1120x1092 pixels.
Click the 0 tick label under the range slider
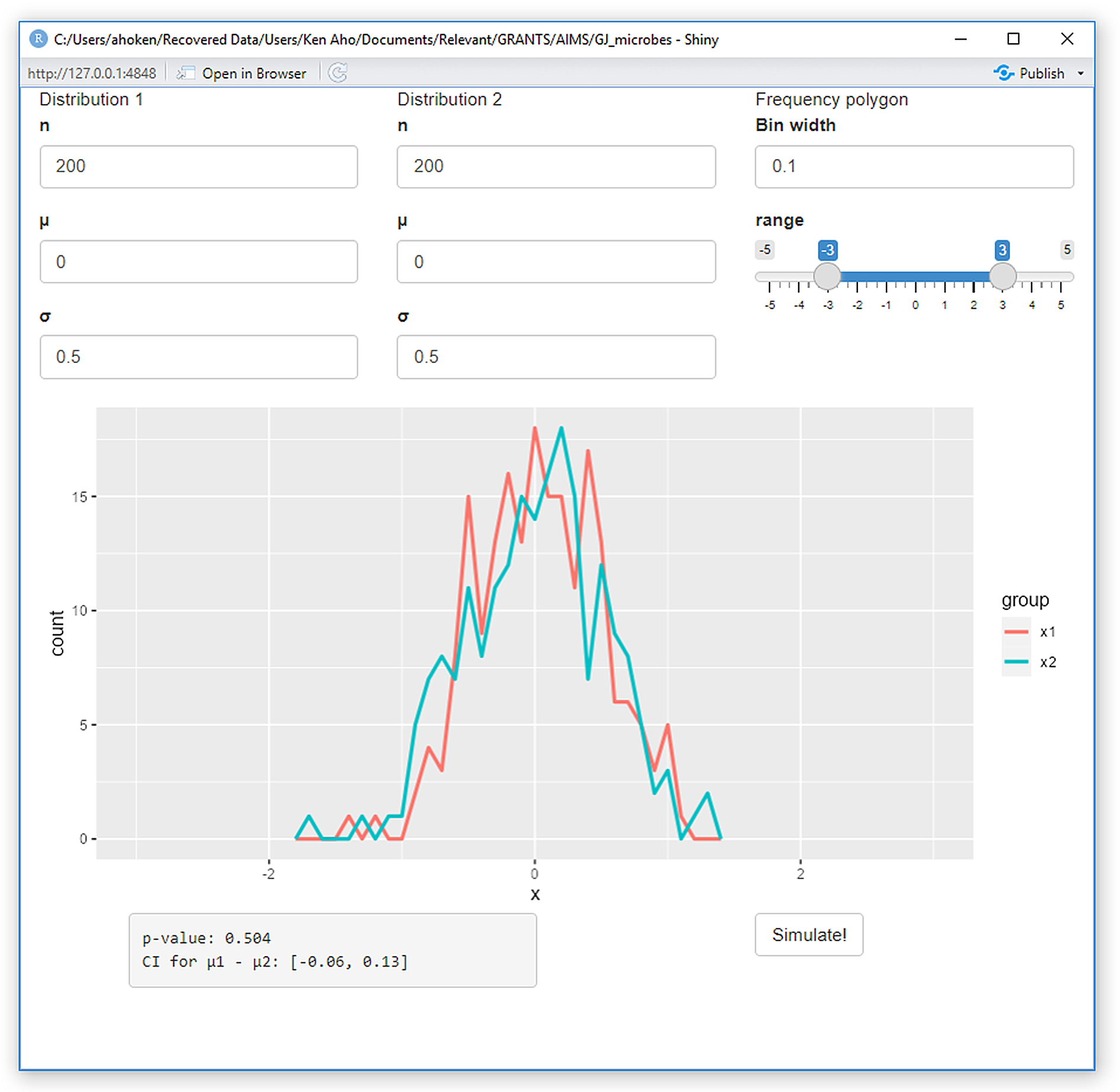pyautogui.click(x=915, y=305)
